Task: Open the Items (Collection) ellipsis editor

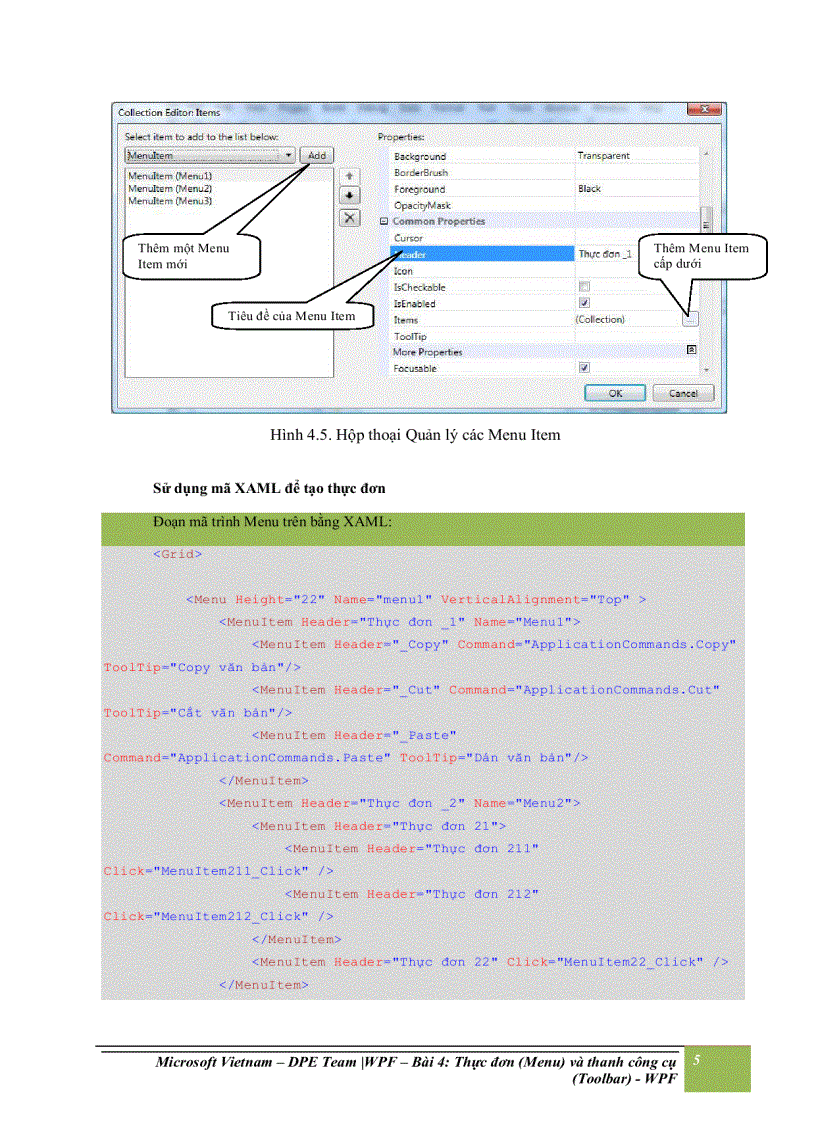Action: coord(691,318)
